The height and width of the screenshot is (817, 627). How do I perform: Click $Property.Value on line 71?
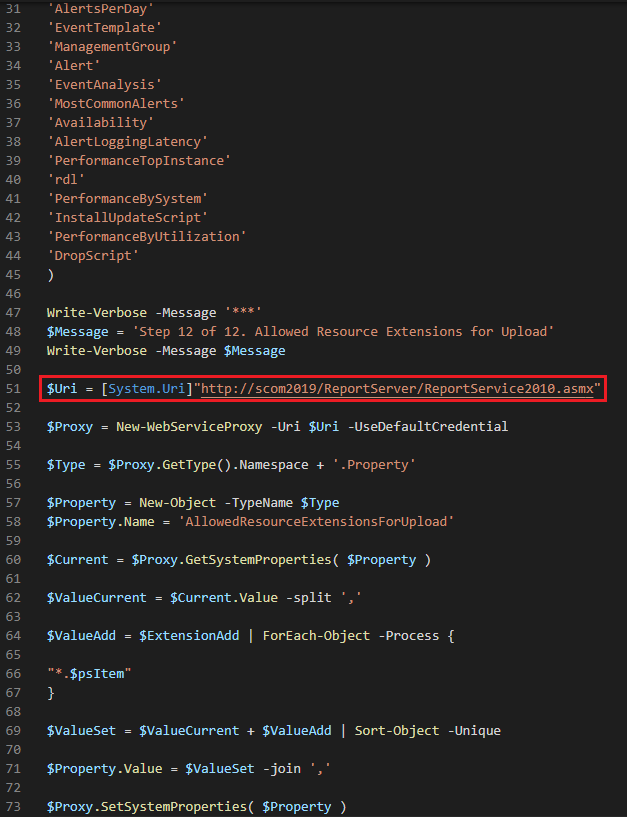click(x=105, y=769)
